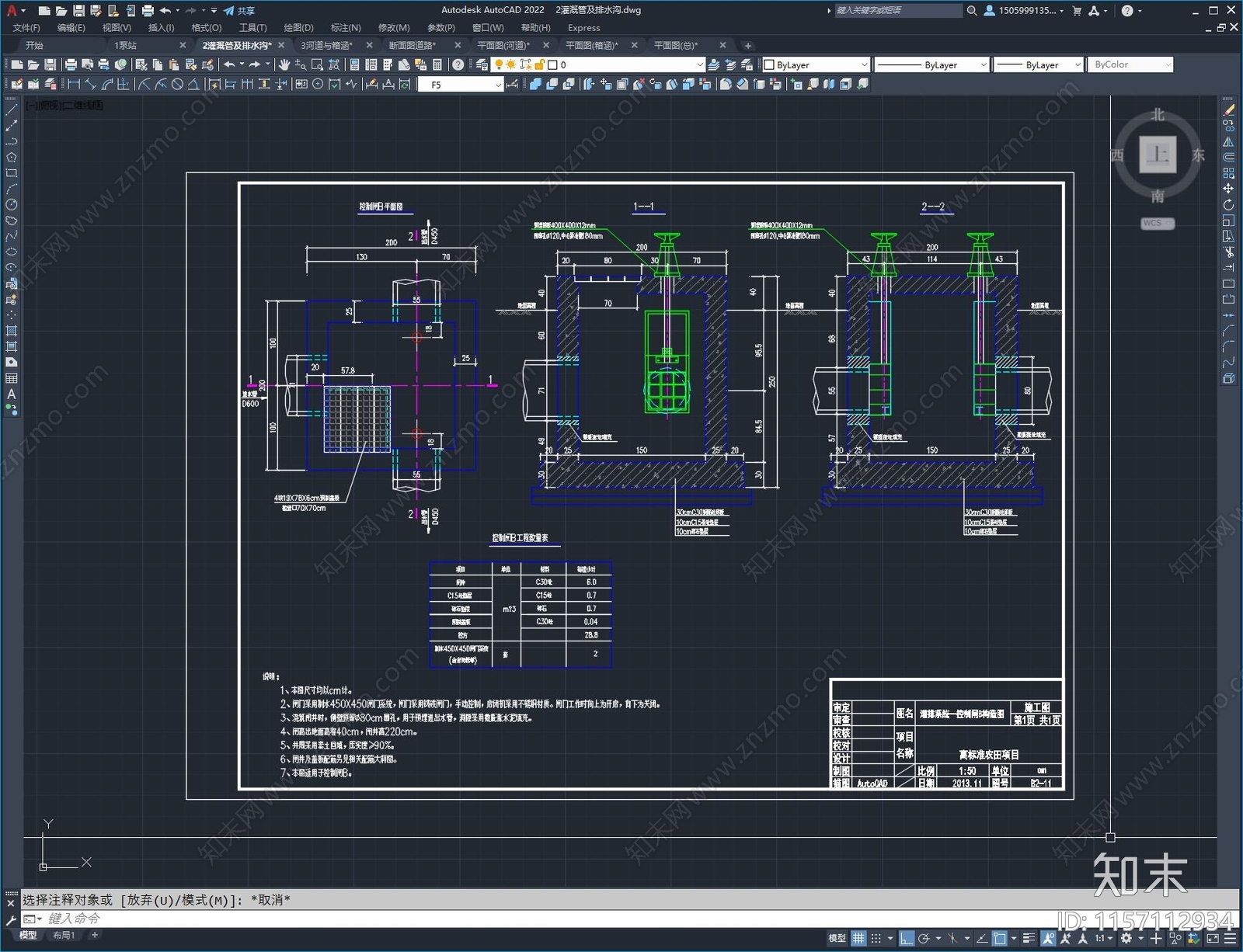This screenshot has height=952, width=1243.
Task: Click the Plot printer icon in Quick Access toolbar
Action: pos(148,11)
